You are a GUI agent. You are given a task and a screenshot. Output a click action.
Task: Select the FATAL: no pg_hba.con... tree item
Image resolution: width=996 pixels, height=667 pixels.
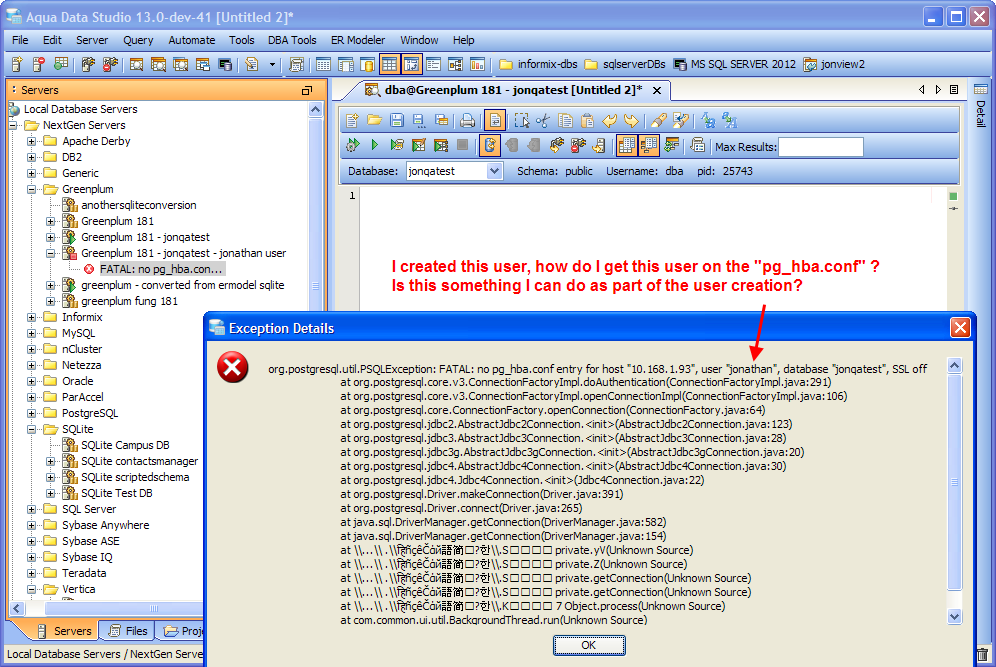[x=161, y=269]
